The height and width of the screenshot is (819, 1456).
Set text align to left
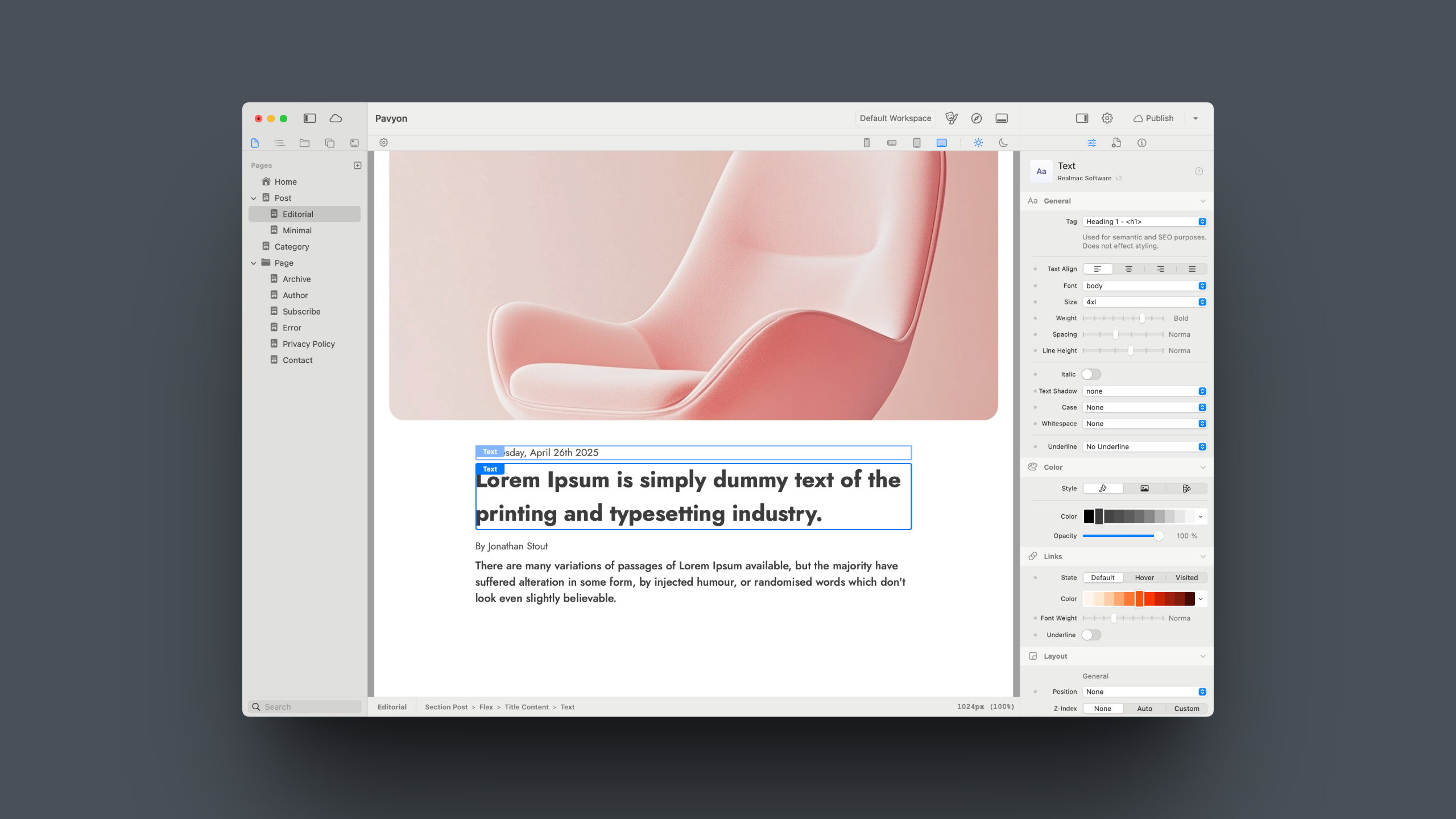(x=1098, y=269)
